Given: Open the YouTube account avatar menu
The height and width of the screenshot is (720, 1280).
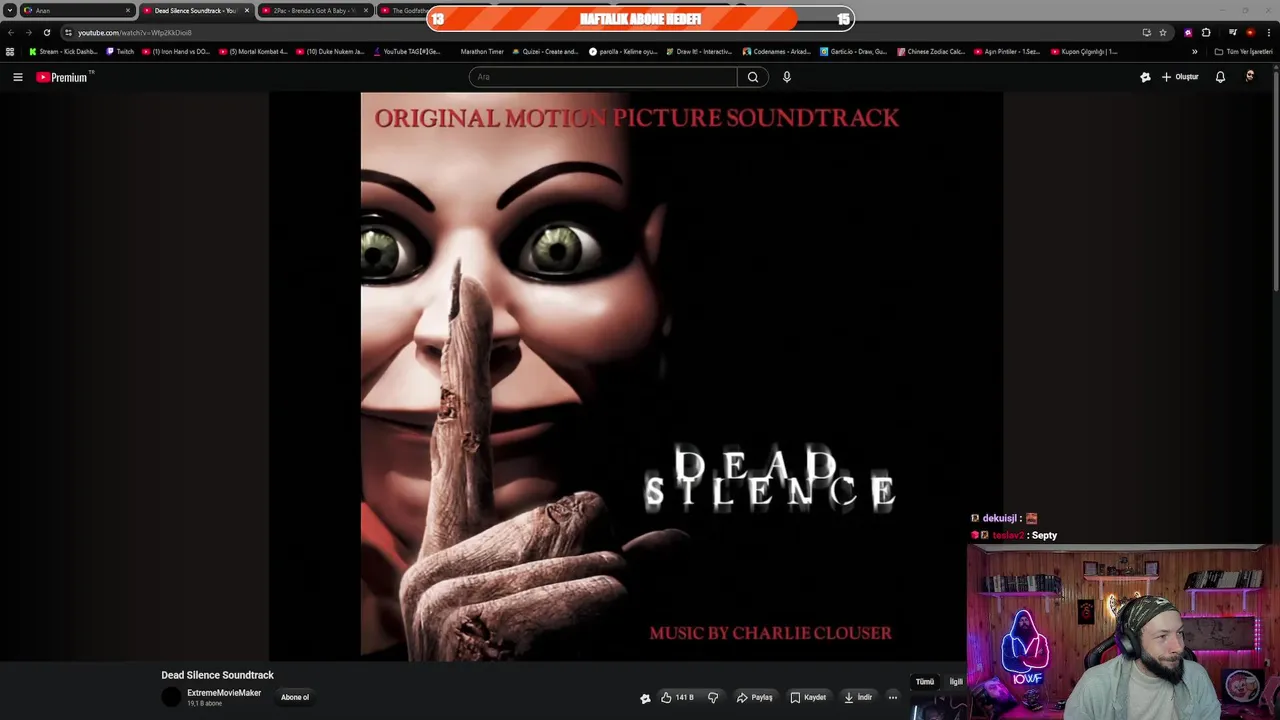Looking at the screenshot, I should click(1249, 77).
